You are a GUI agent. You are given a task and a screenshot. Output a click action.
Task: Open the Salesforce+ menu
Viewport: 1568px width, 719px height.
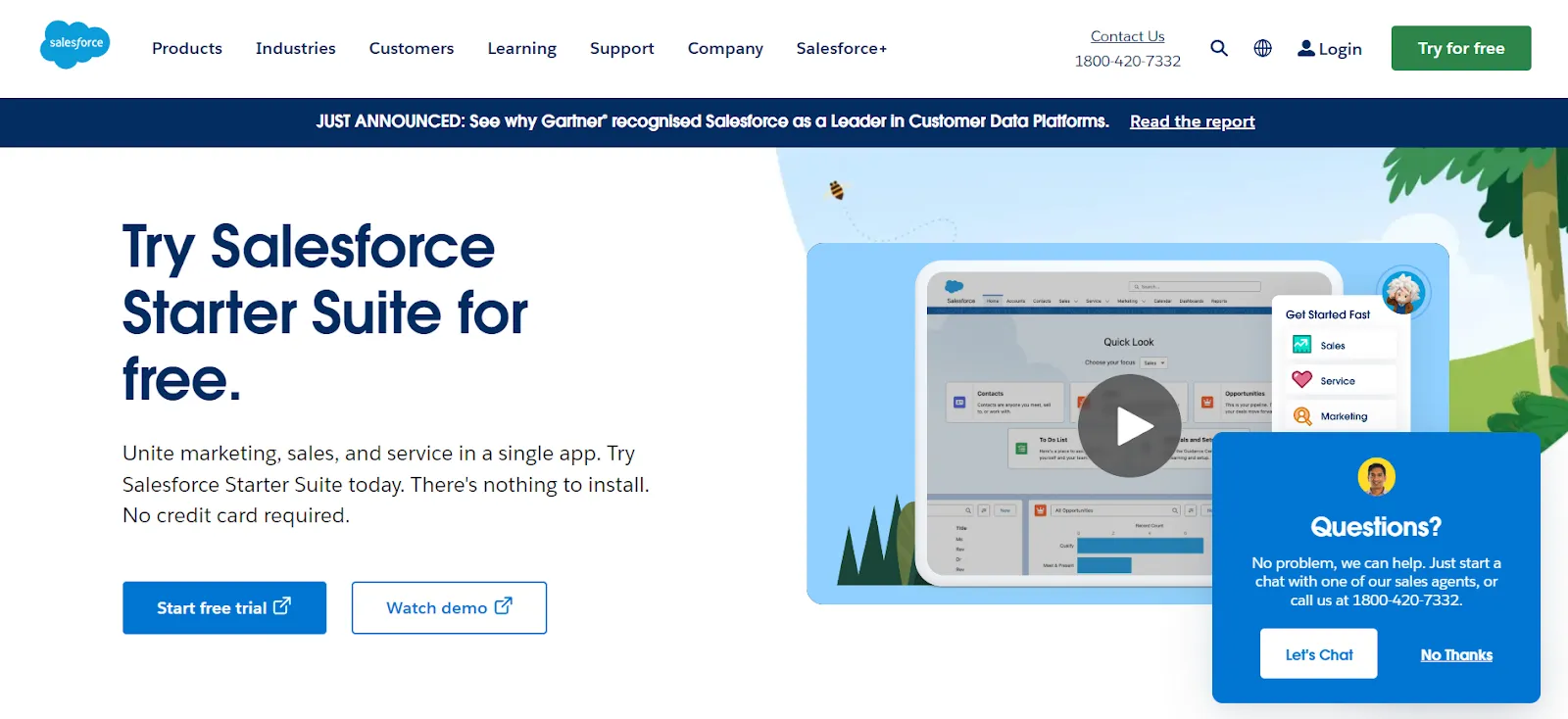pos(842,48)
